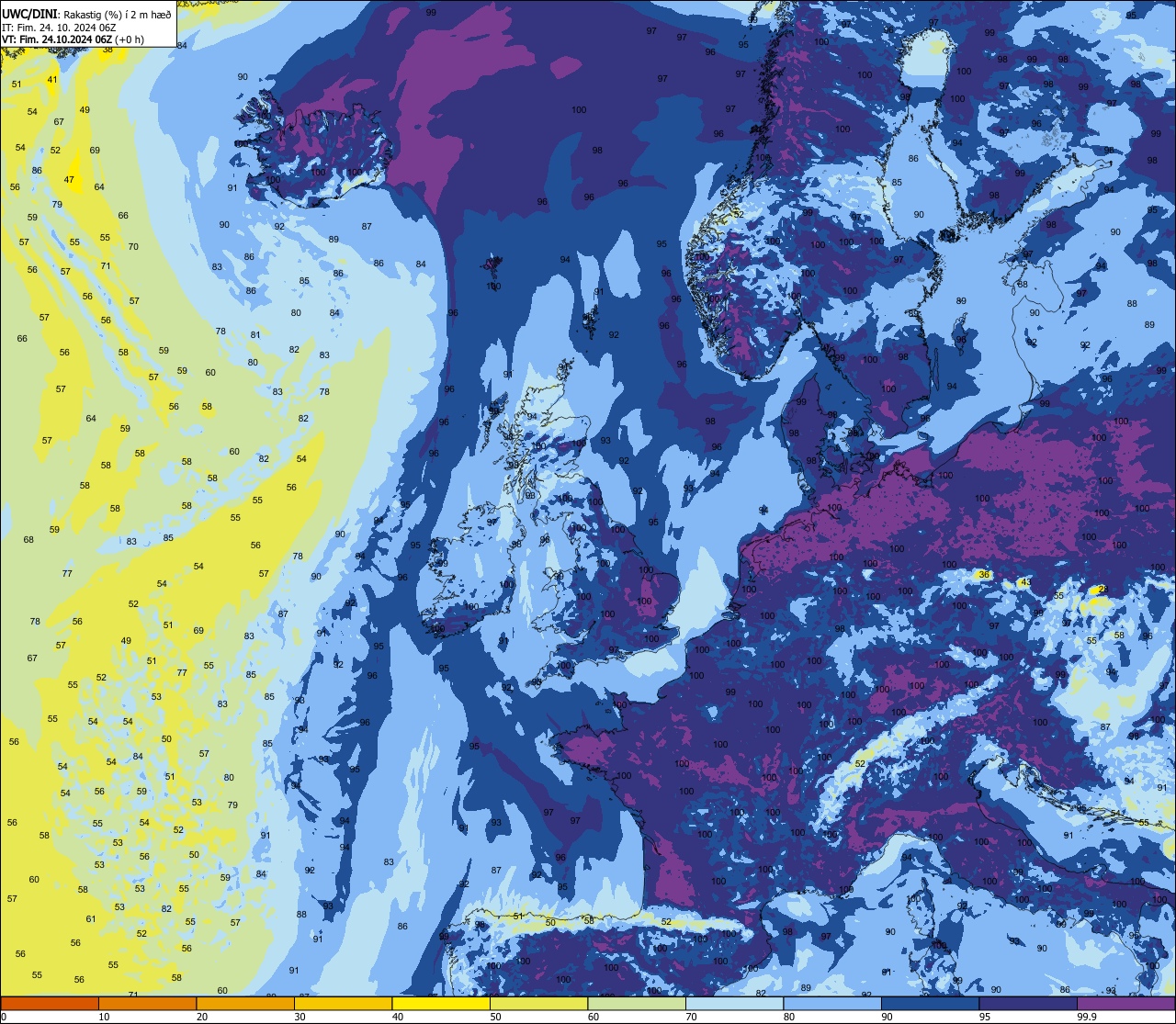Click the 30–40 amber legend color band
The image size is (1176, 1024).
point(343,1004)
